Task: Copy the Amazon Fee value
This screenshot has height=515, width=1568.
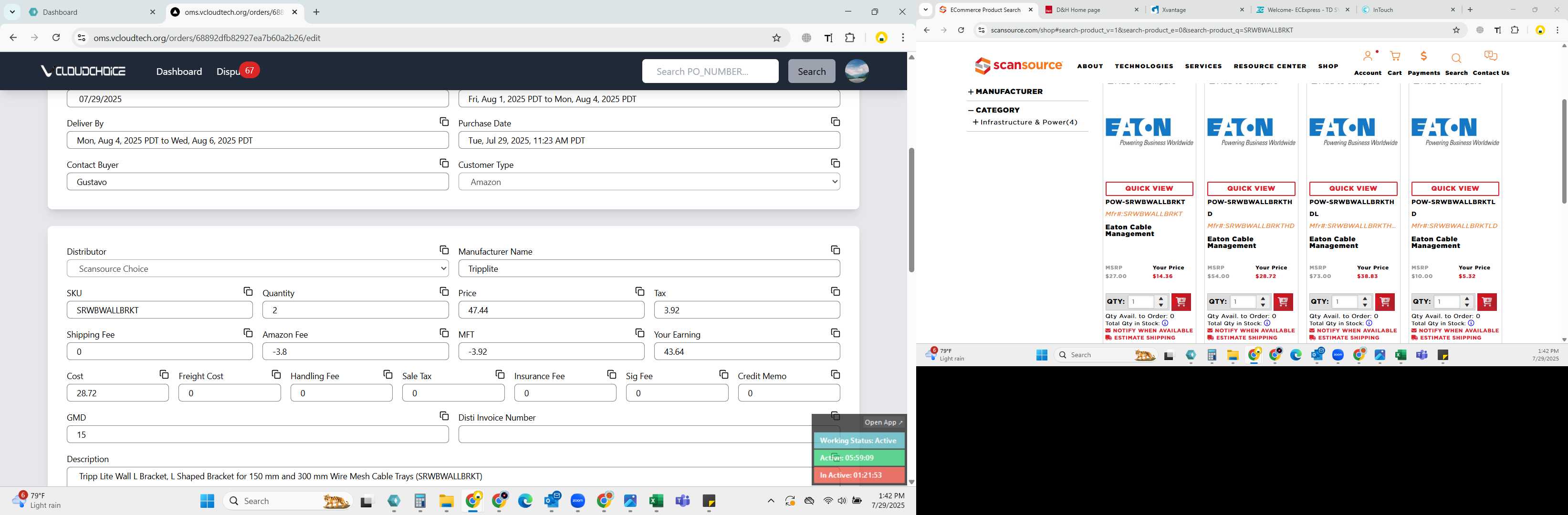Action: (x=444, y=333)
